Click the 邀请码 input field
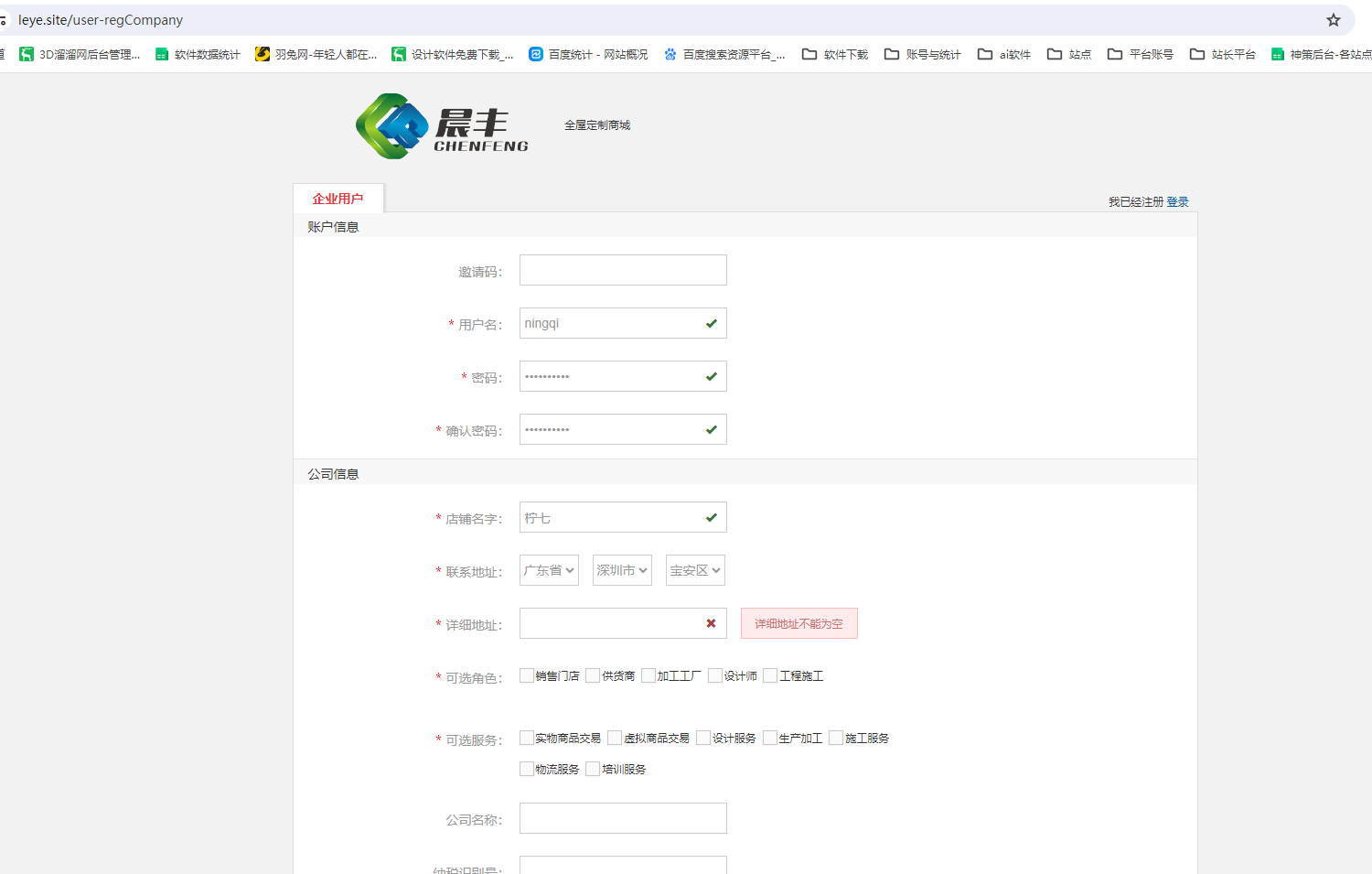 623,270
